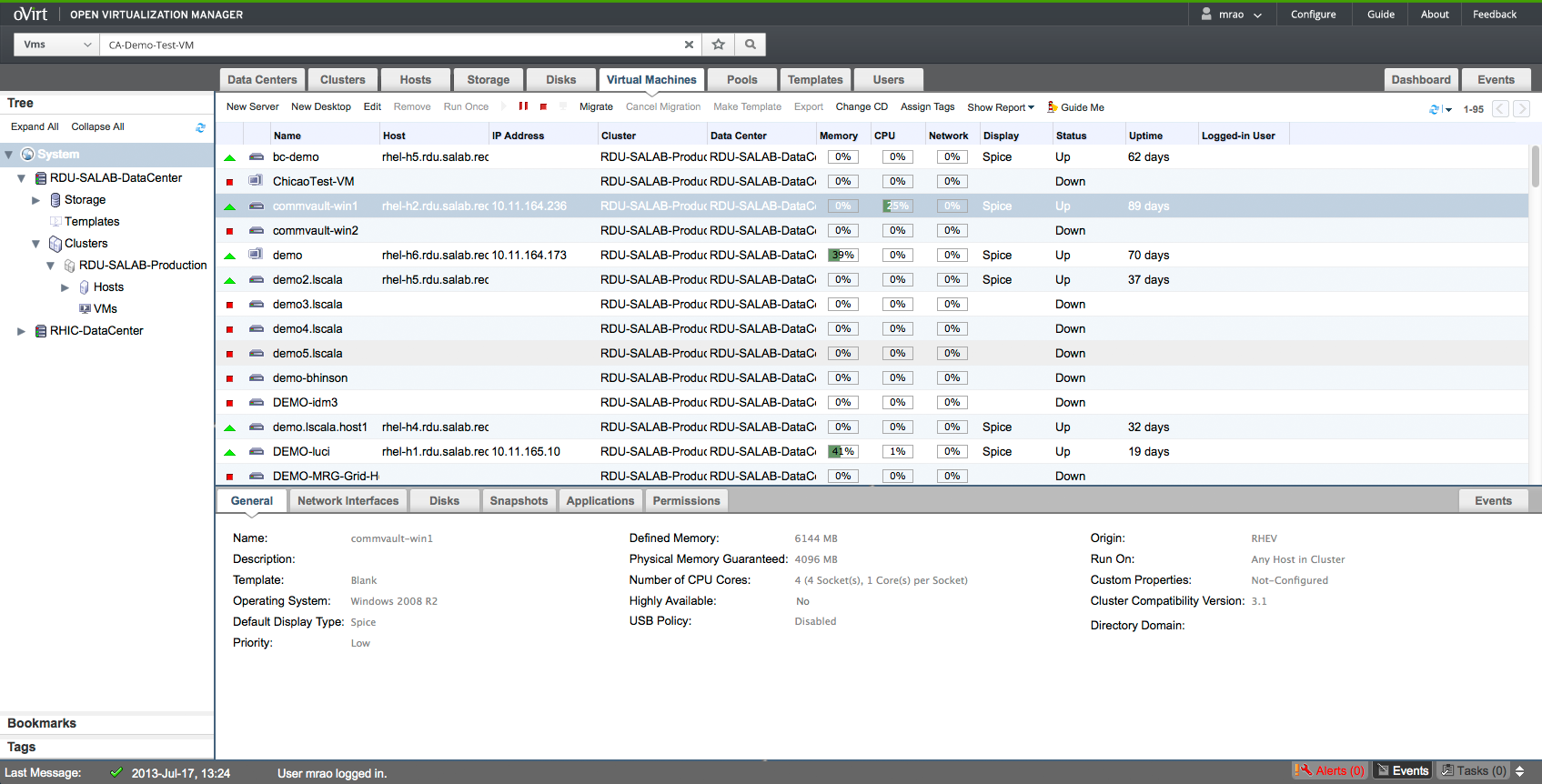The width and height of the screenshot is (1542, 784).
Task: Switch to the Templates tab
Action: pyautogui.click(x=814, y=80)
